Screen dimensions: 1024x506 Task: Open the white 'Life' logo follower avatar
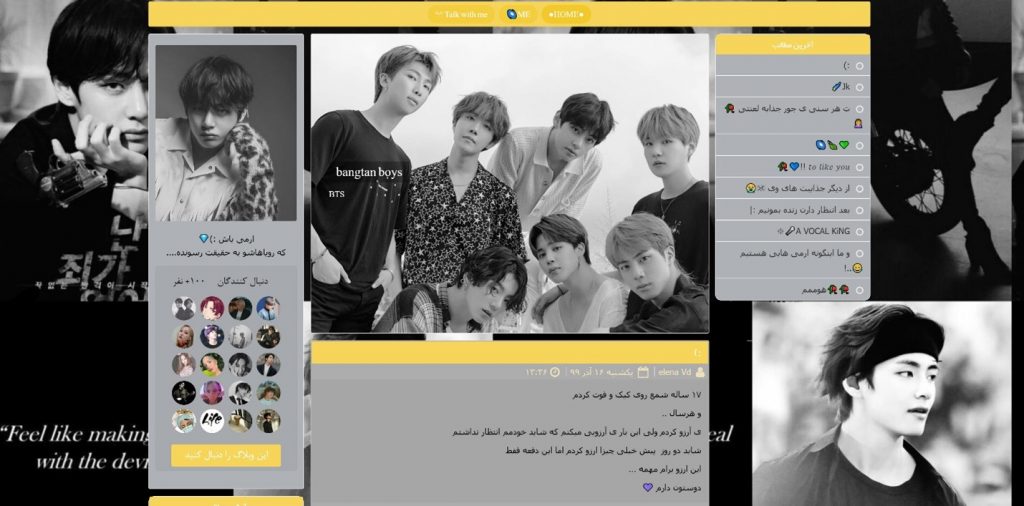212,420
